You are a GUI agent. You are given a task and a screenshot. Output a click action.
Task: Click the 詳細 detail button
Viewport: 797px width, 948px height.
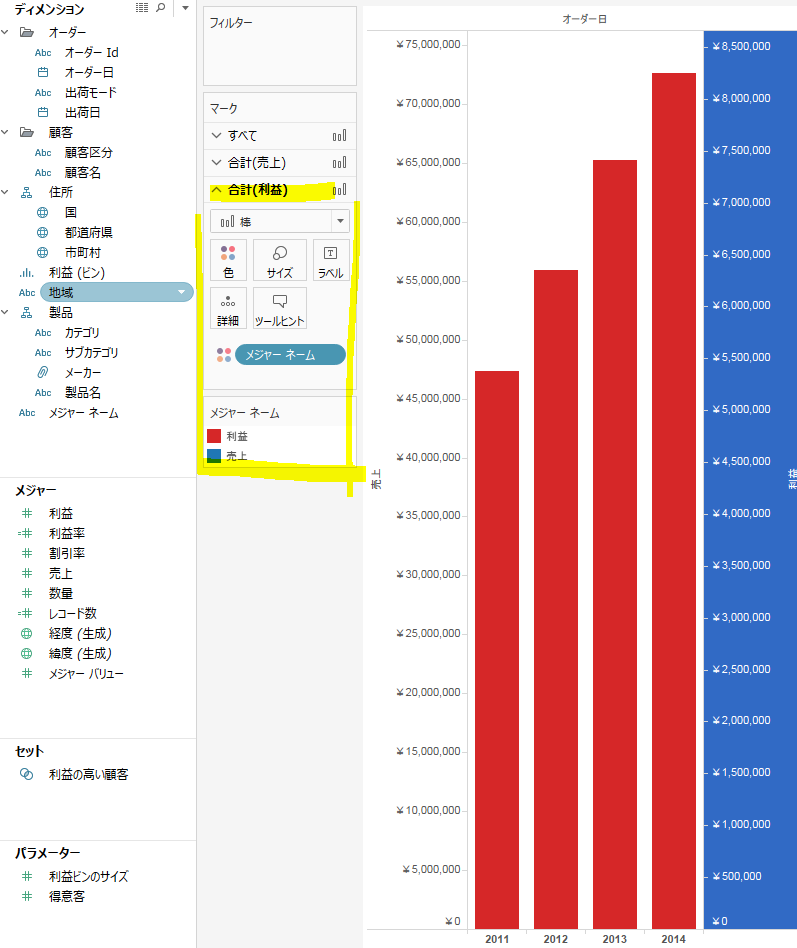point(229,308)
